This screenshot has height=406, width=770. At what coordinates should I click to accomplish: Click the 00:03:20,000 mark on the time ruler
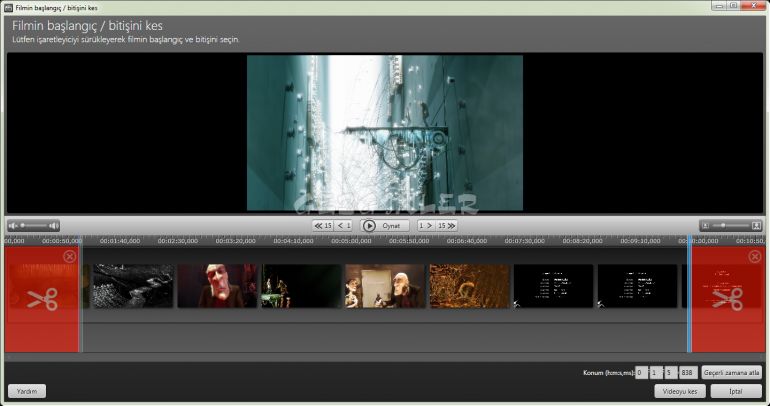click(235, 241)
